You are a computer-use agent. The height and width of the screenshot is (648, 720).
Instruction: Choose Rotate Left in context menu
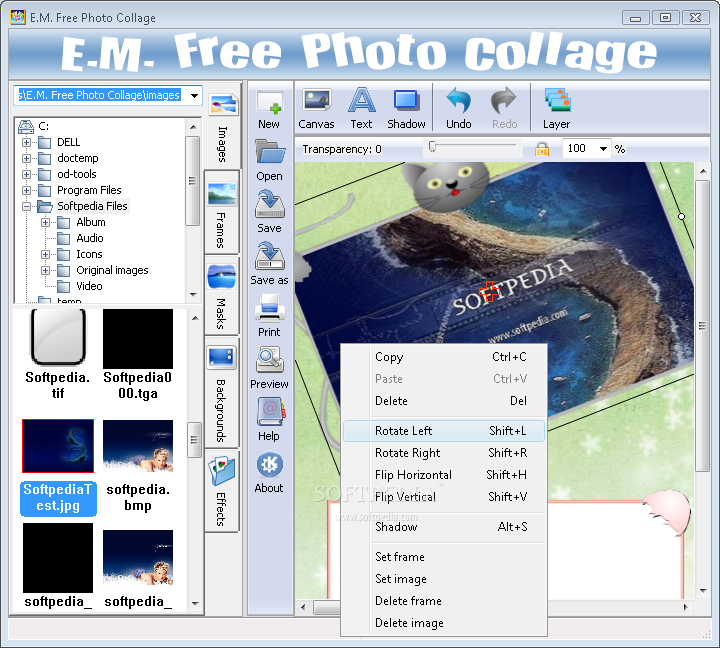pyautogui.click(x=444, y=431)
